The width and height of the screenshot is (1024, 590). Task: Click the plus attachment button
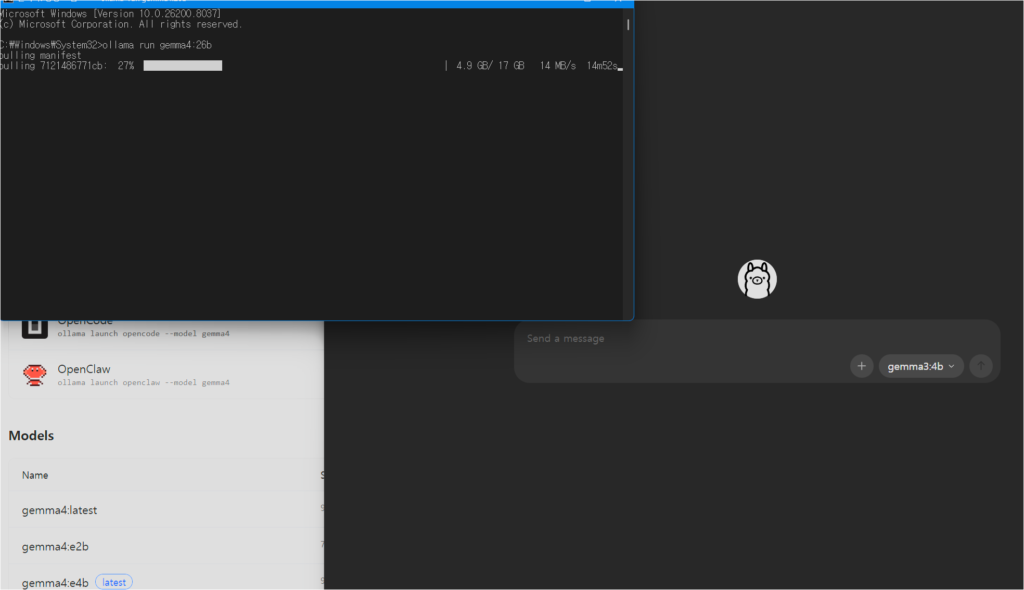861,366
